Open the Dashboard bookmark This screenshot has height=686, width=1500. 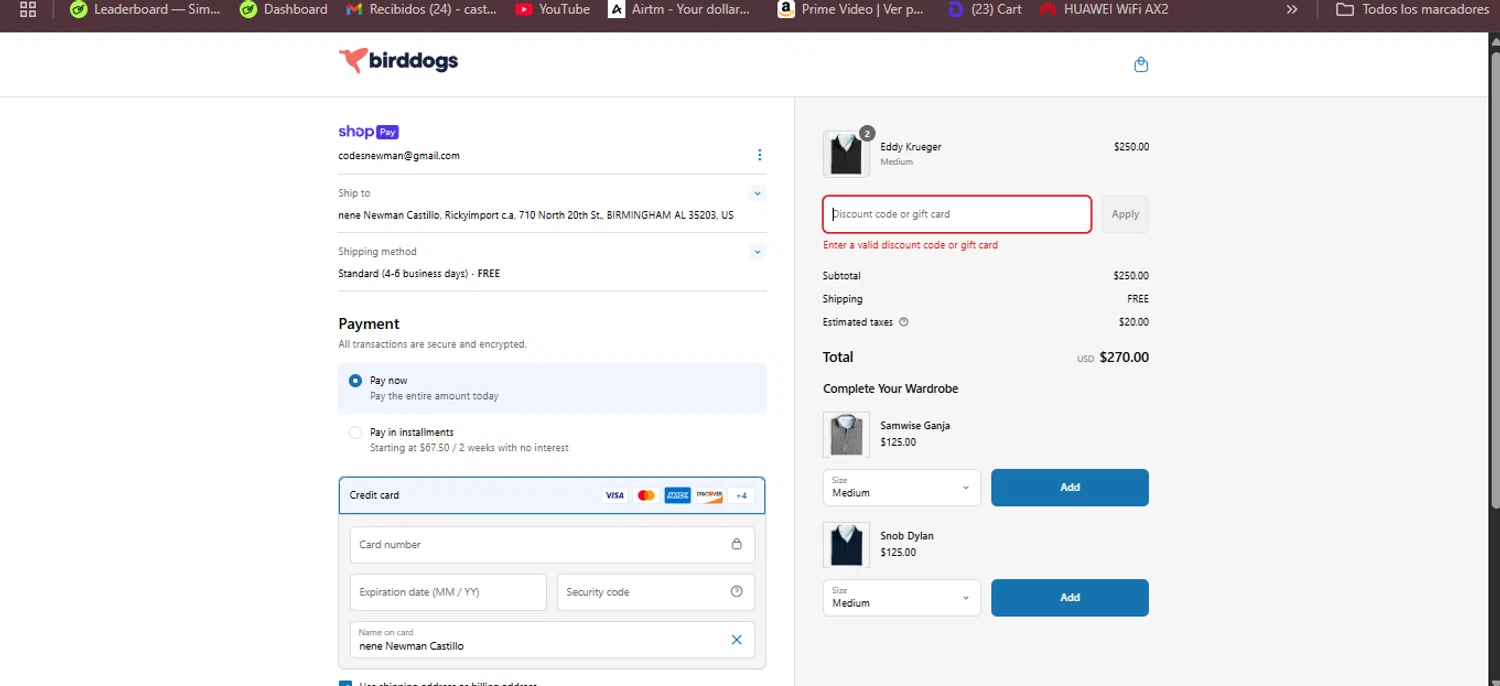(x=284, y=9)
